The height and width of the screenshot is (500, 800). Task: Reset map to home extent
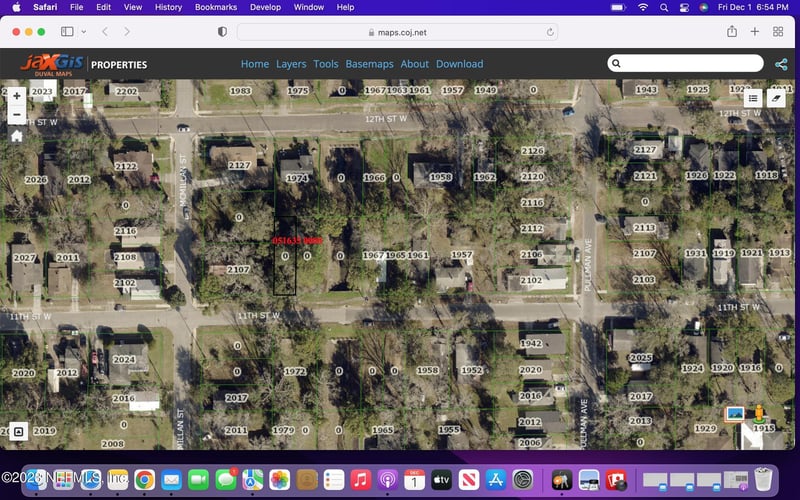coord(17,136)
